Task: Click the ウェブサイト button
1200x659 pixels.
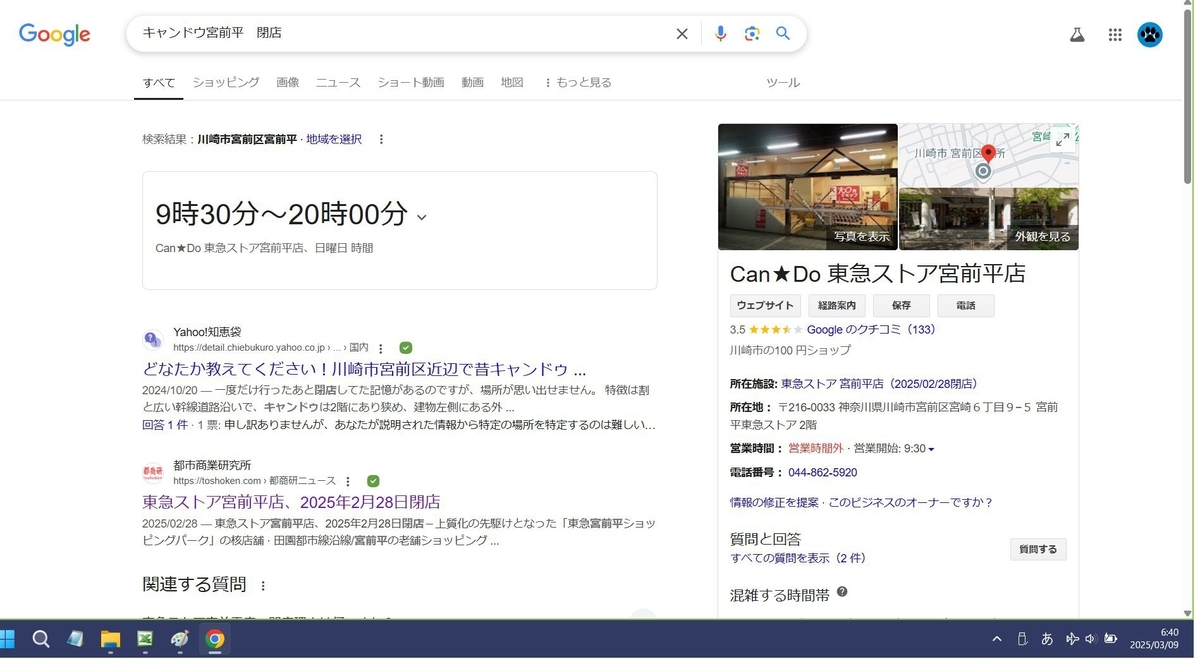Action: point(765,306)
